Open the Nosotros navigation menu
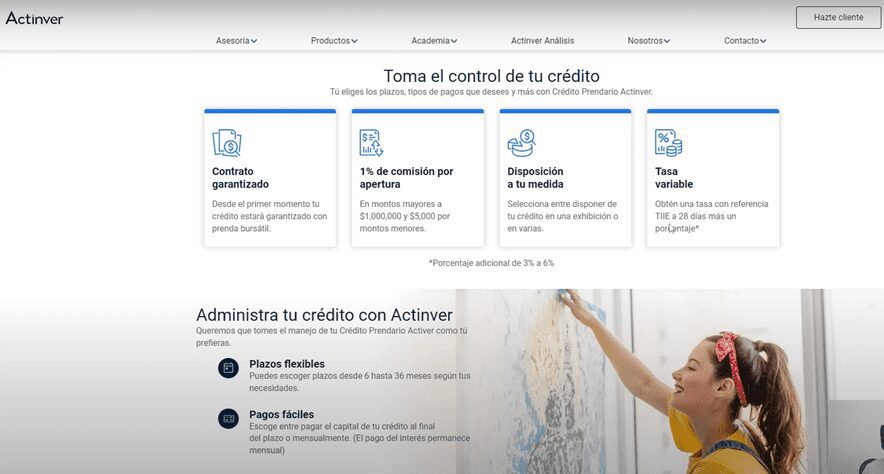This screenshot has height=474, width=884. 648,41
